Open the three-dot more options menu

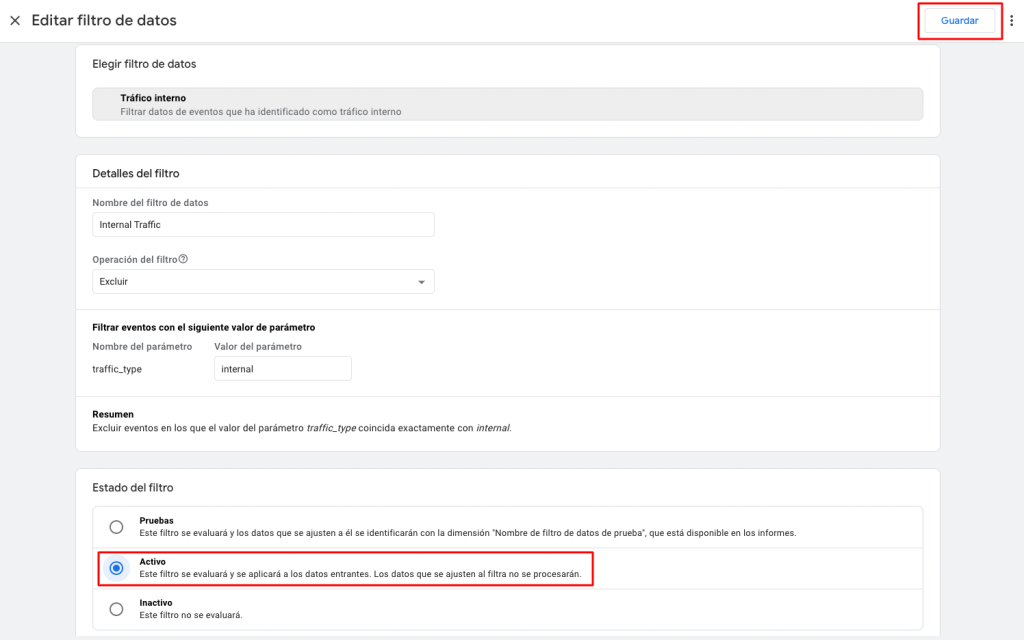1011,21
